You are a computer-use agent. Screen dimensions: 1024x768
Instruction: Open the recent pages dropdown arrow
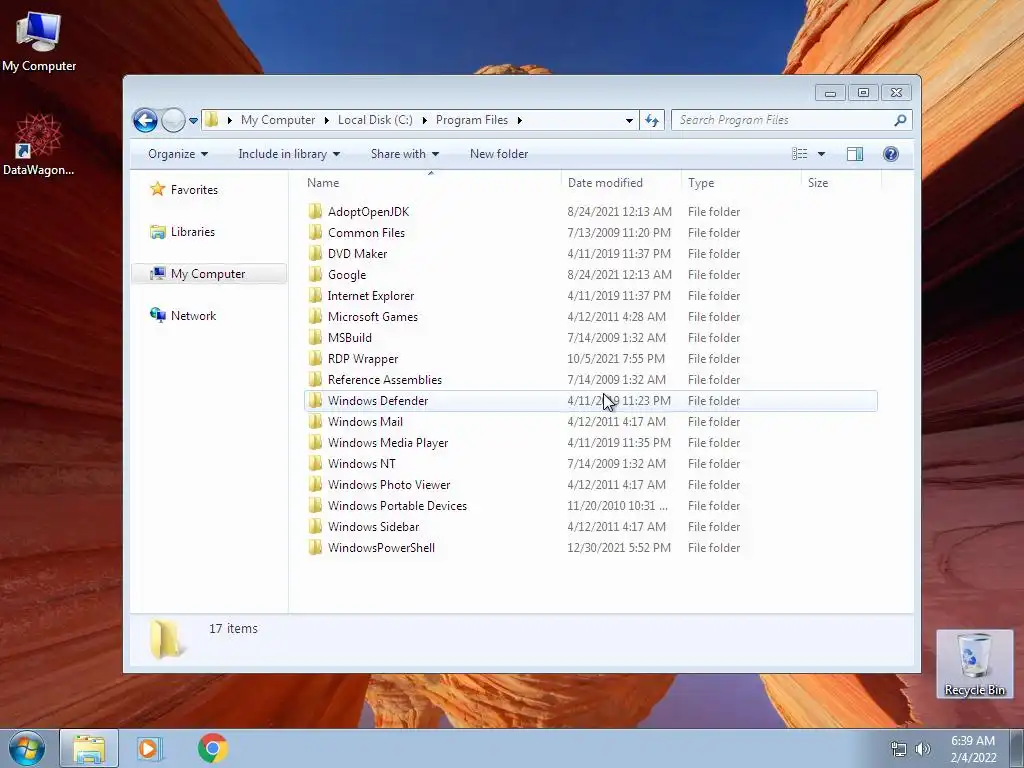(193, 120)
